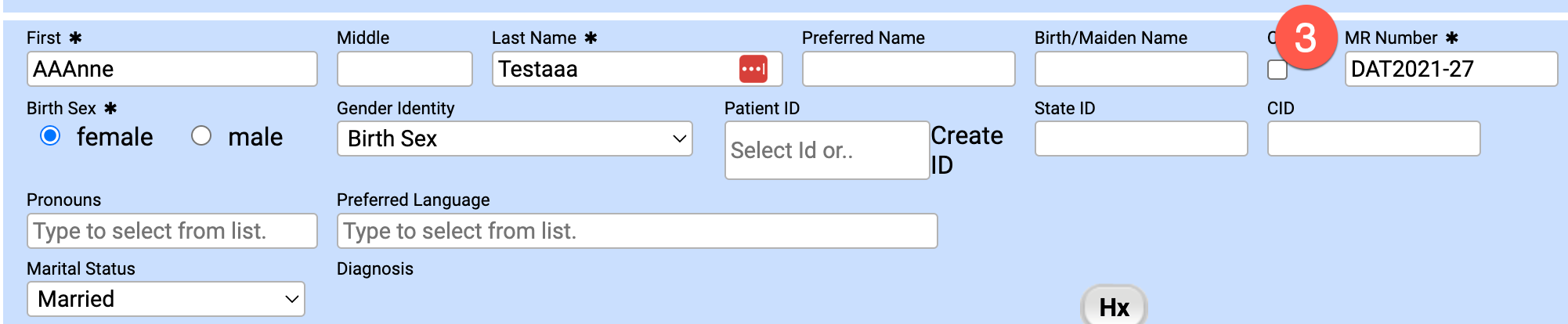
Task: Focus the Middle name input
Action: [x=404, y=69]
